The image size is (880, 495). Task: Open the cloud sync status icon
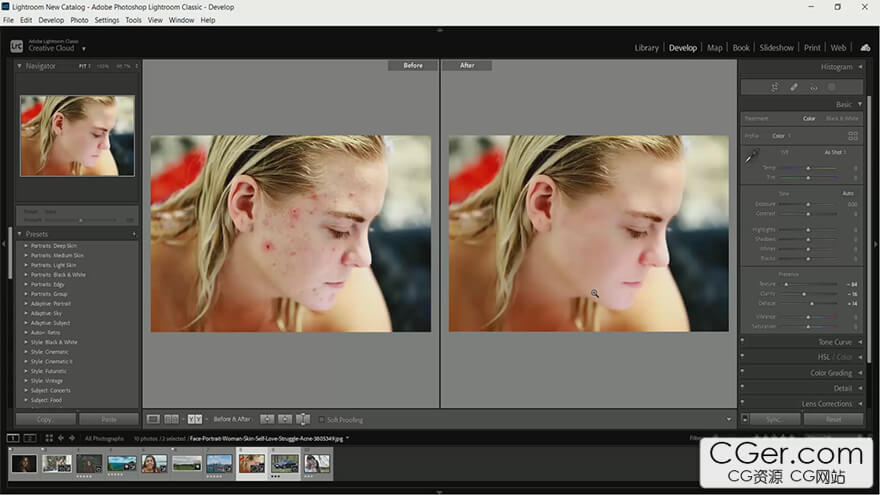pyautogui.click(x=865, y=48)
